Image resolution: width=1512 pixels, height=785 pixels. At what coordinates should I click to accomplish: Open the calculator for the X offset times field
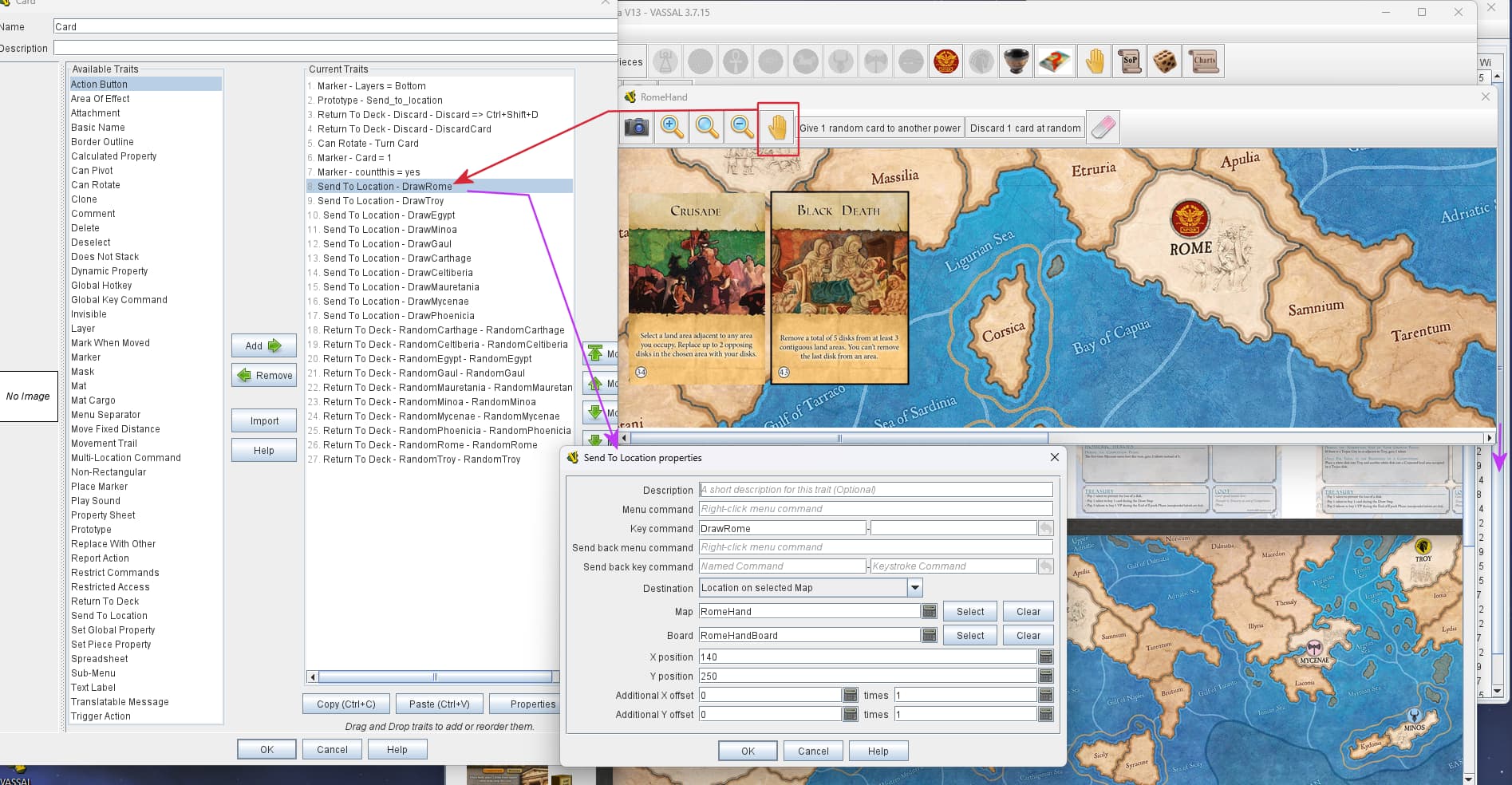(x=1046, y=695)
